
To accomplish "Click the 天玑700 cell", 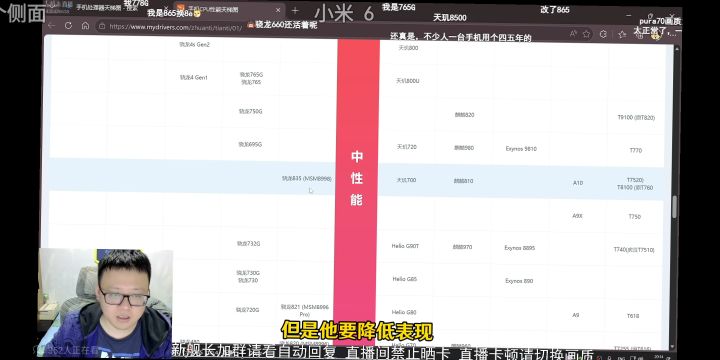I will point(406,180).
